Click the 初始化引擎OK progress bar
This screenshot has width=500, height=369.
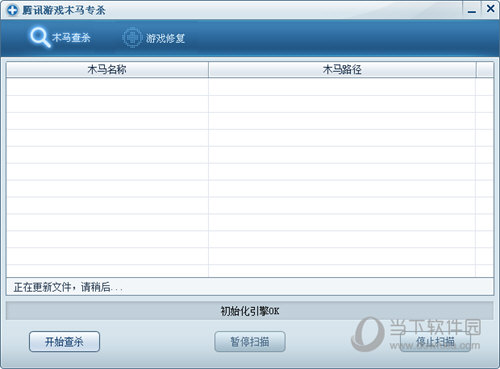pos(250,311)
